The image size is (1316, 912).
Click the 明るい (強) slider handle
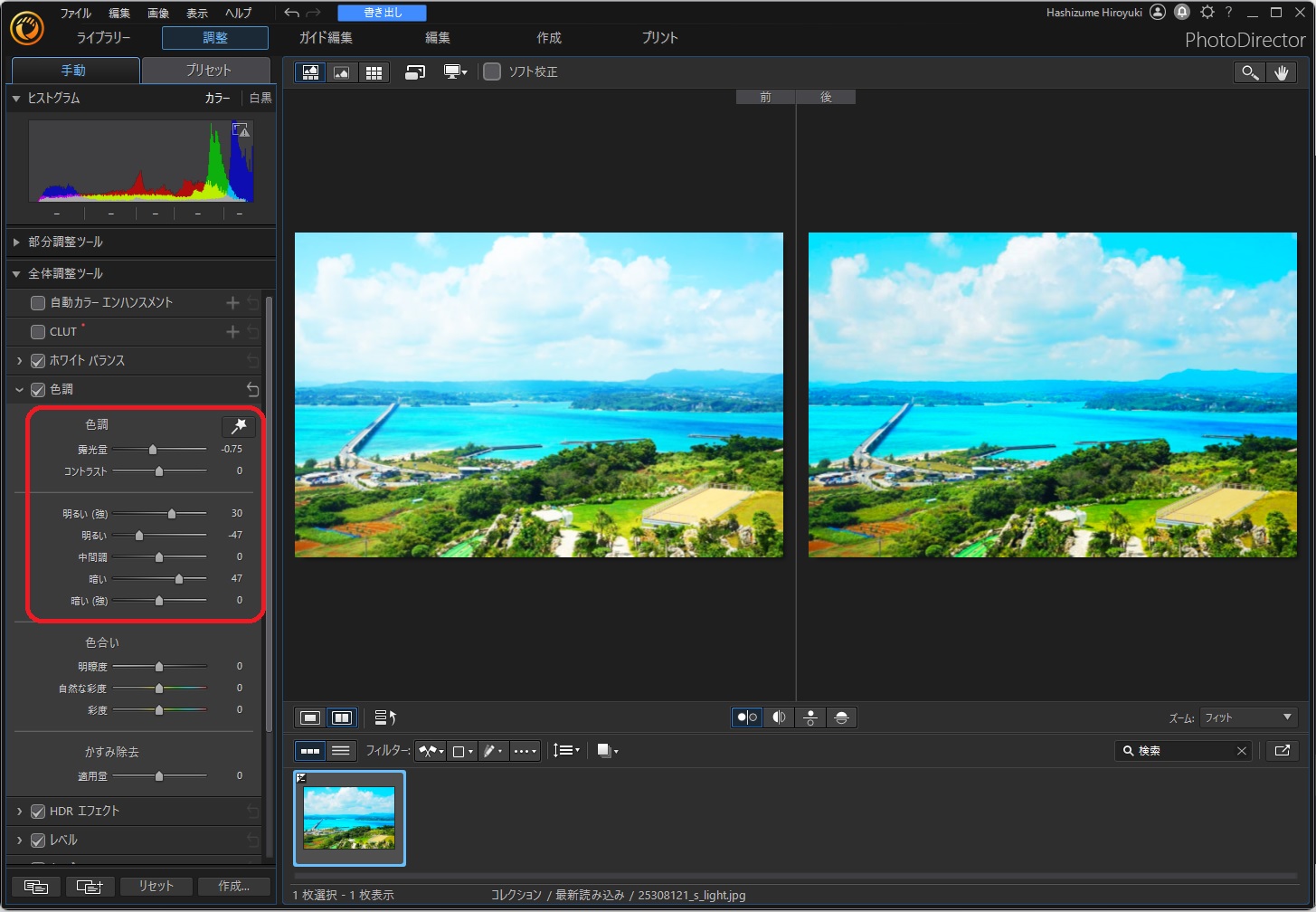[172, 514]
